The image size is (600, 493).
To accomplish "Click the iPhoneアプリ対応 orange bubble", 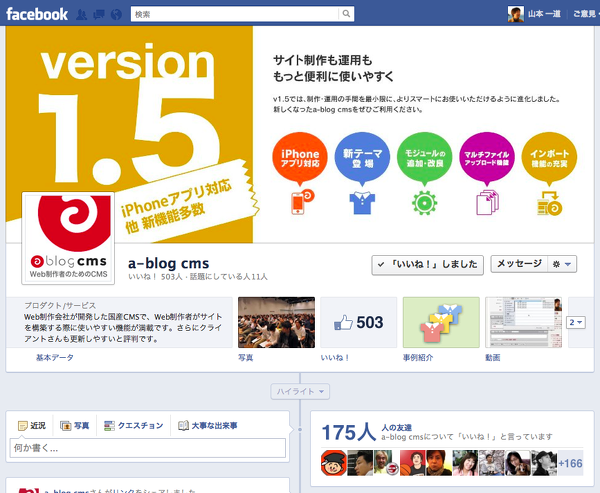I will (300, 158).
